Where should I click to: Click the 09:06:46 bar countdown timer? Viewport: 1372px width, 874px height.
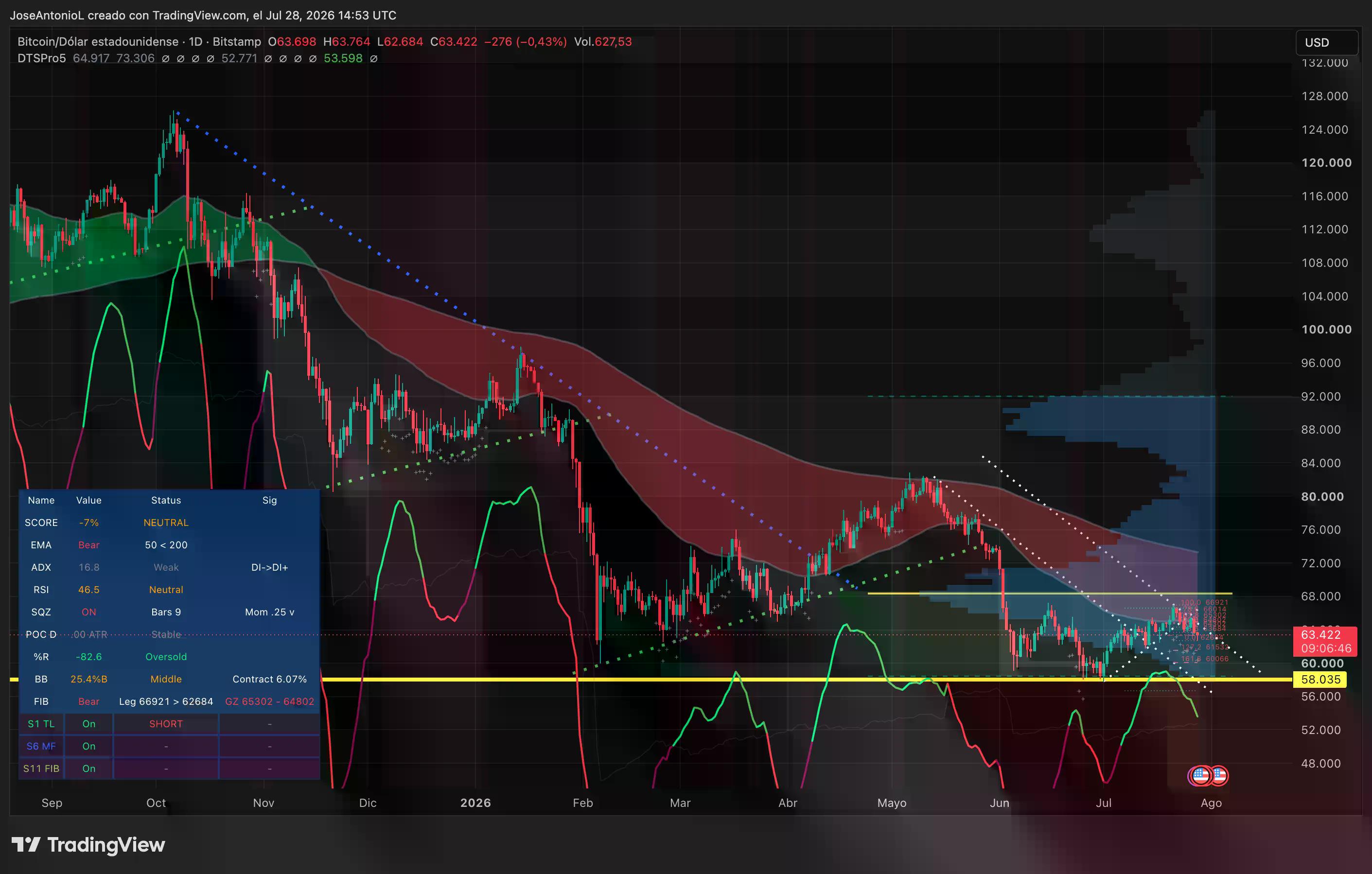[1325, 648]
